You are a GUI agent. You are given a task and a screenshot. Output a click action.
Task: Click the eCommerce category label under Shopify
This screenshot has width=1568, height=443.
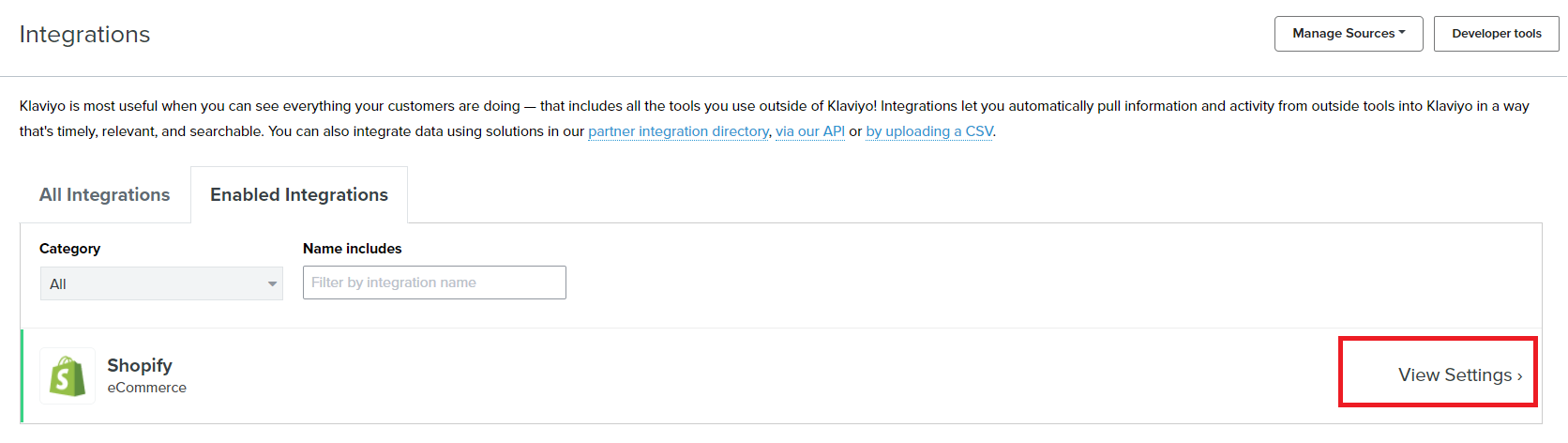pyautogui.click(x=147, y=388)
